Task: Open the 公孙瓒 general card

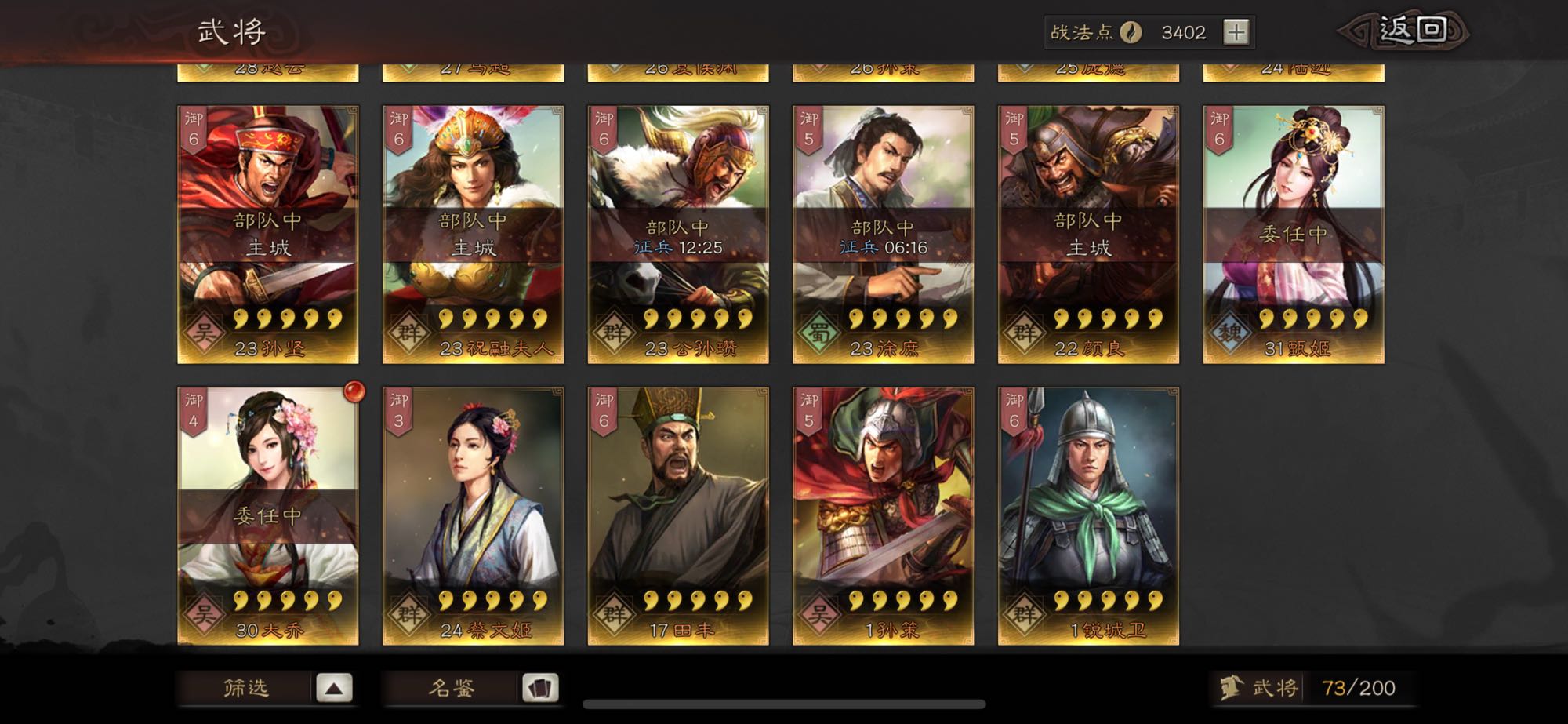Action: 678,235
